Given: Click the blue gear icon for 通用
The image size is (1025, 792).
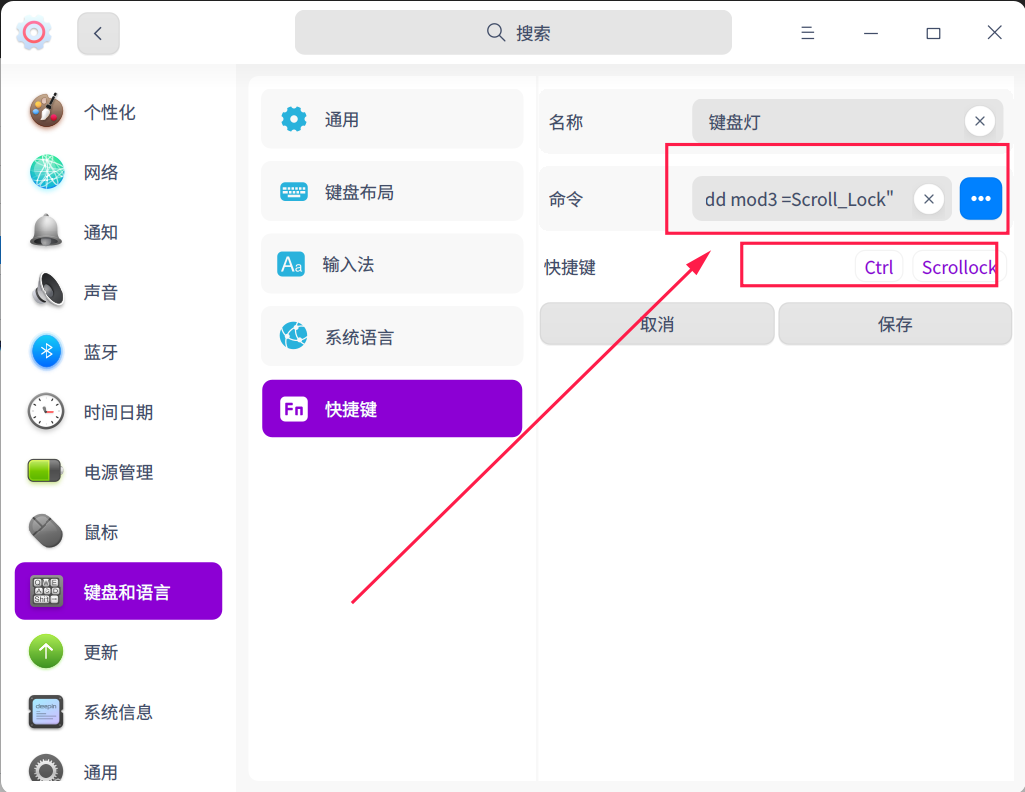Looking at the screenshot, I should [x=294, y=119].
